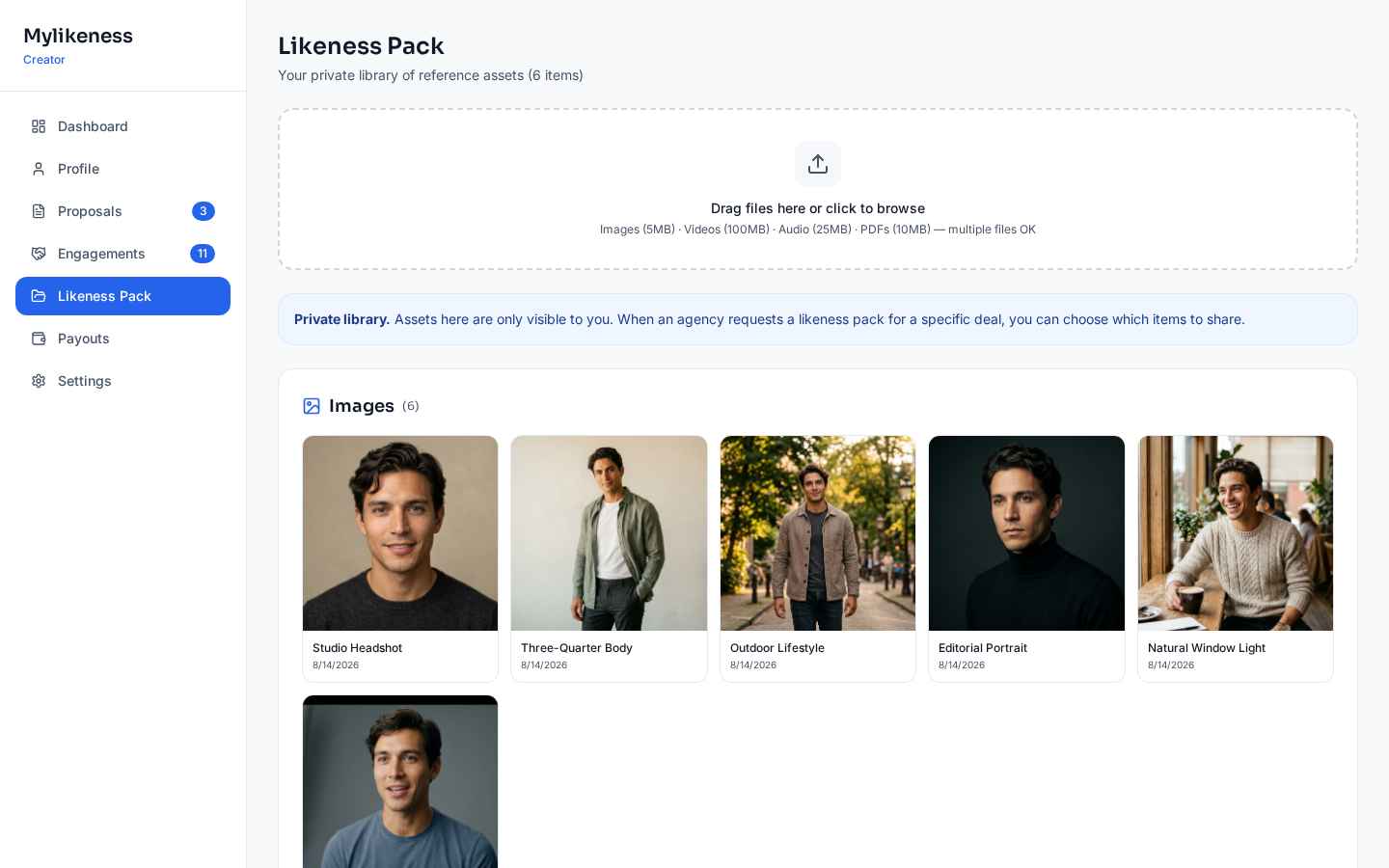Click the 'Editorial Portrait' caption
The image size is (1389, 868).
(x=983, y=648)
